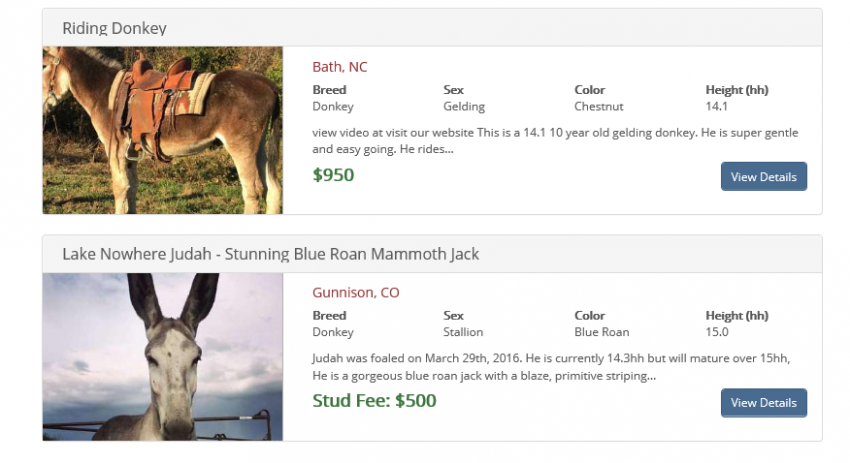Click the Stud Fee: $500 text

pyautogui.click(x=374, y=401)
